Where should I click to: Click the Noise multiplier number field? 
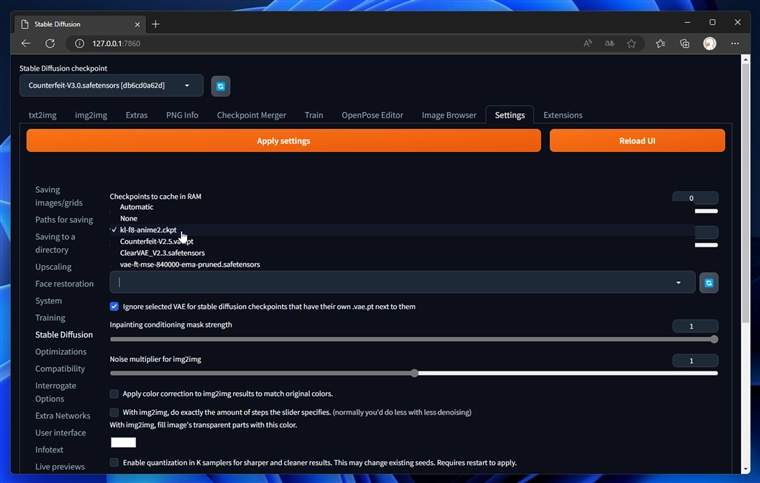(695, 360)
